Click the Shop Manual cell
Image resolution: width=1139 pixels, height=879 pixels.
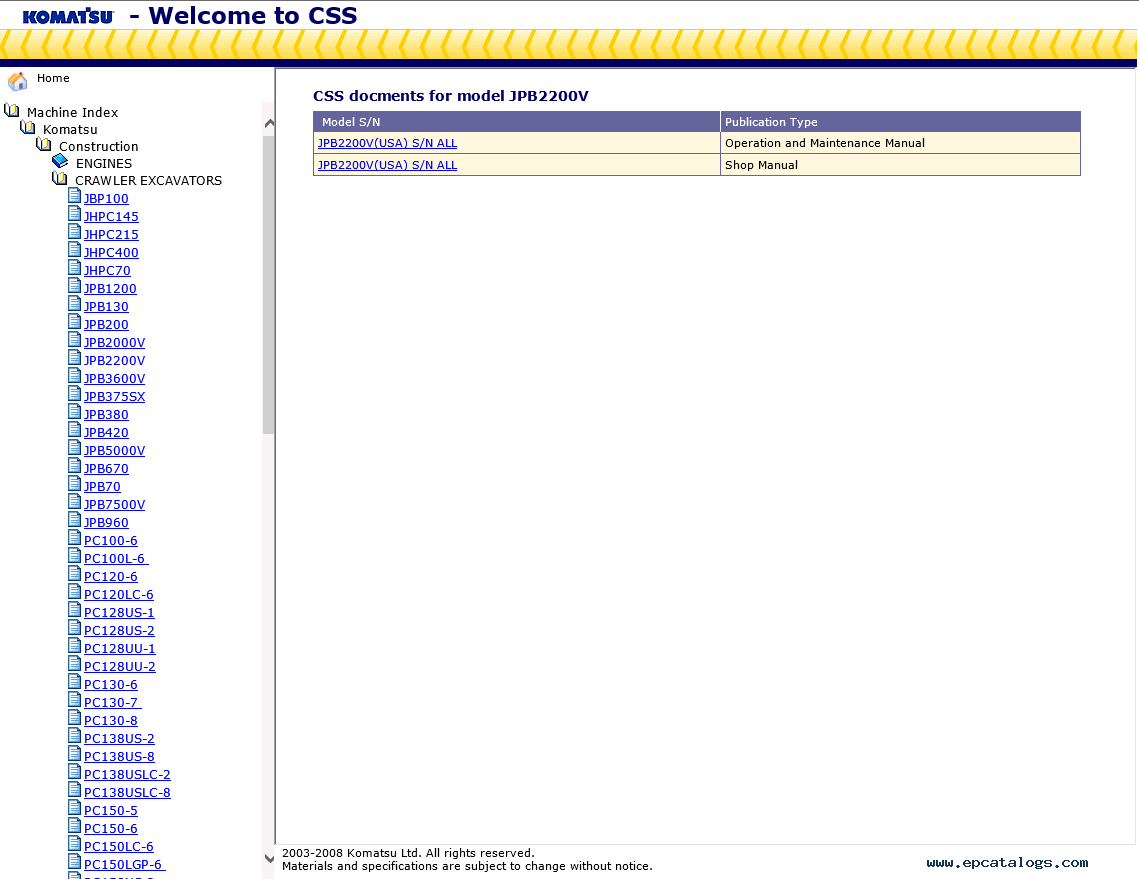tap(900, 165)
